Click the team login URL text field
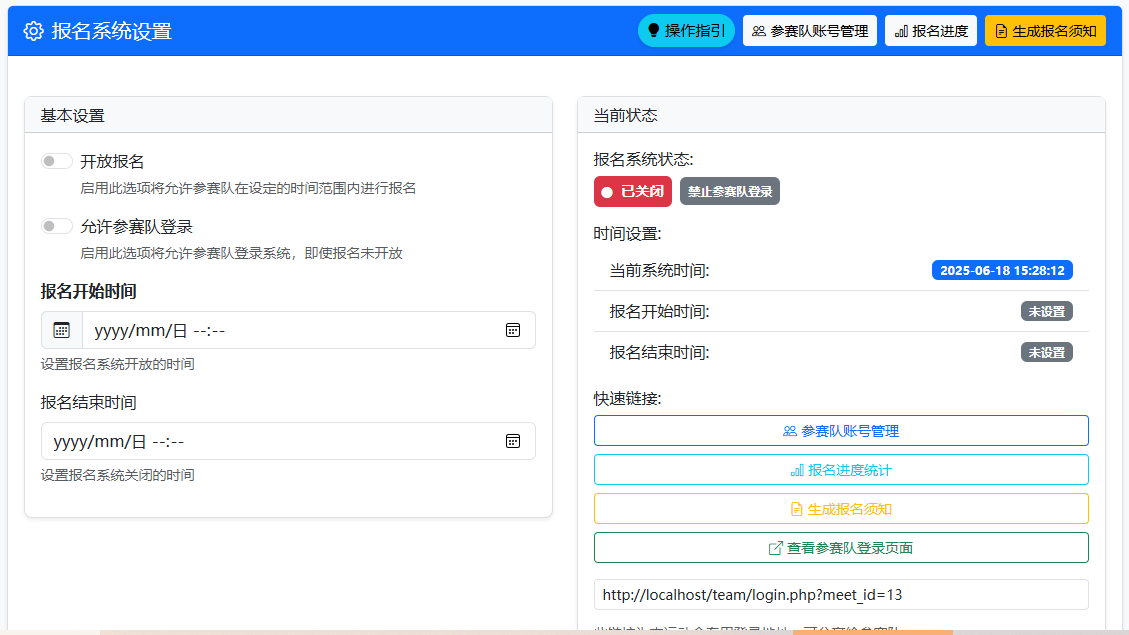Image resolution: width=1129 pixels, height=635 pixels. [x=841, y=594]
